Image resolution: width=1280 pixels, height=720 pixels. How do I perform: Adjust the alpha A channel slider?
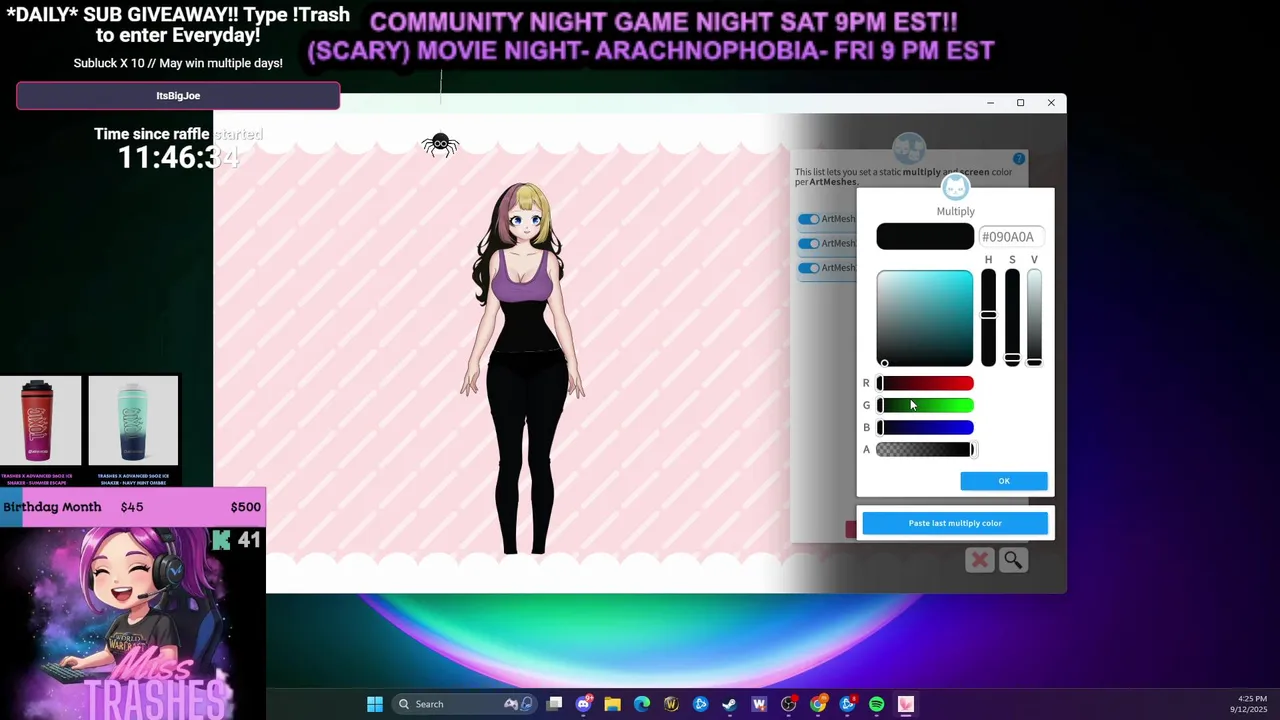click(x=925, y=450)
